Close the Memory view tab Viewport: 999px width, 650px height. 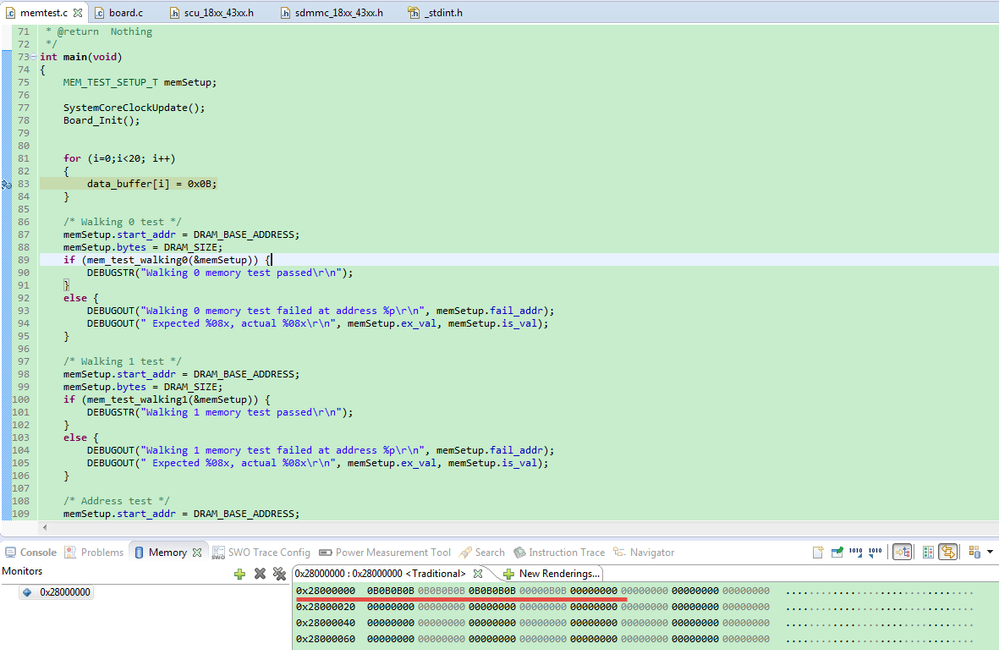coord(198,552)
